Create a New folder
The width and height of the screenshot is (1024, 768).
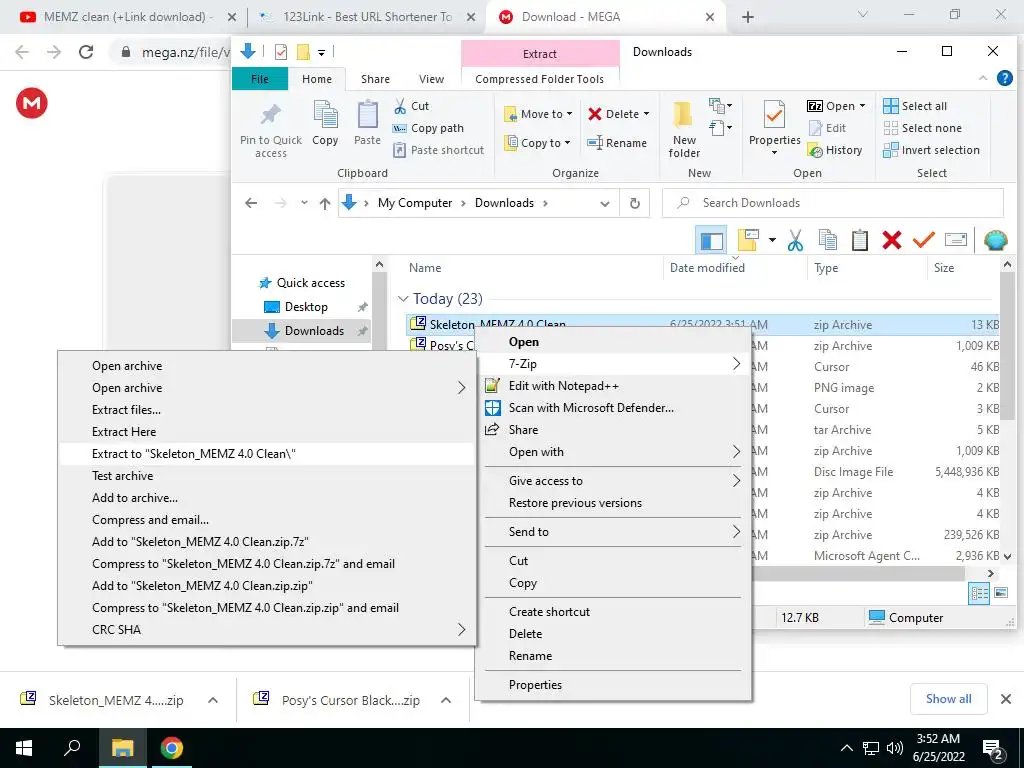[684, 129]
